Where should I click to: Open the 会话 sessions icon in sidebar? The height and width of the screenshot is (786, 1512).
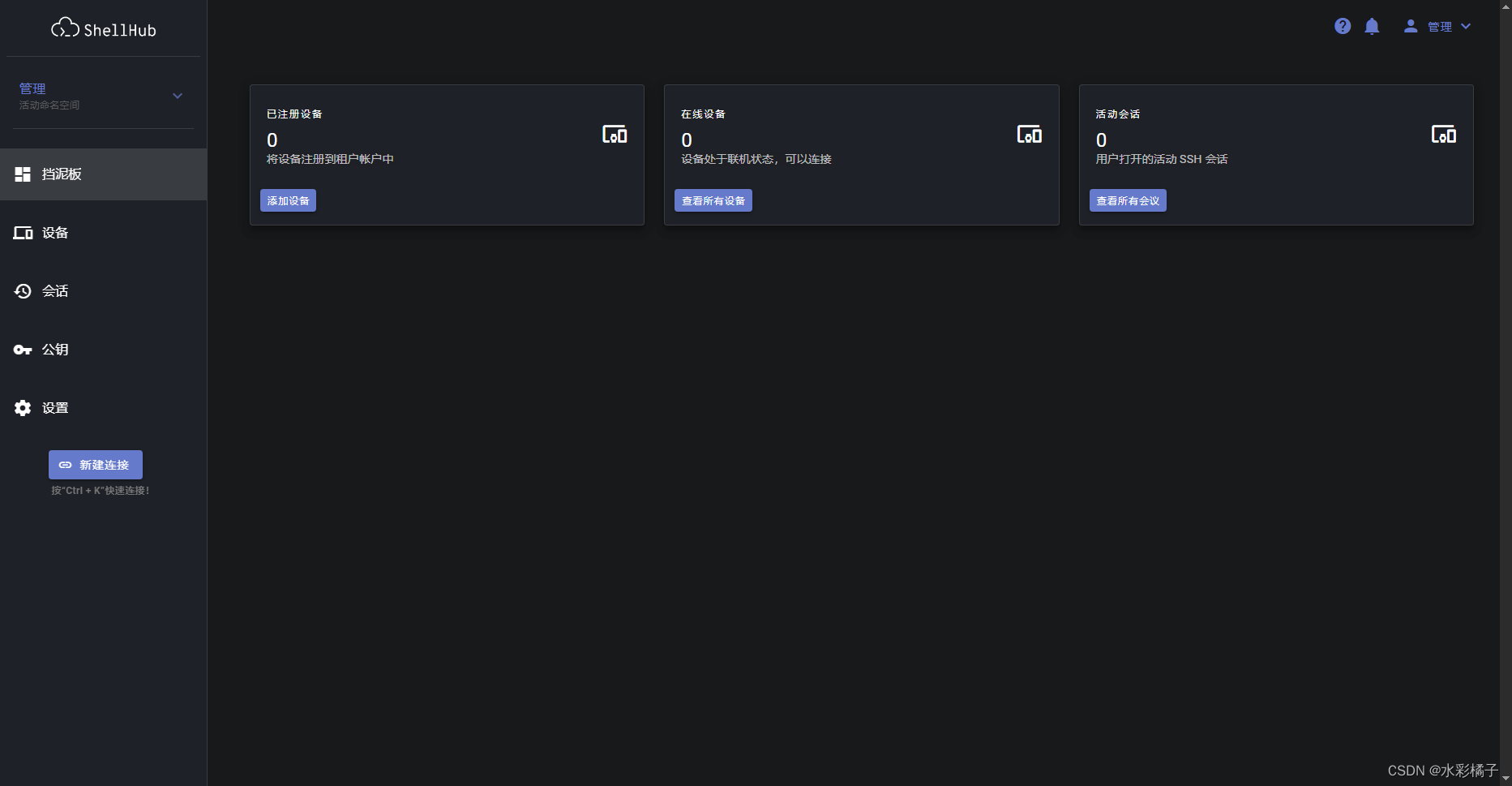coord(22,290)
